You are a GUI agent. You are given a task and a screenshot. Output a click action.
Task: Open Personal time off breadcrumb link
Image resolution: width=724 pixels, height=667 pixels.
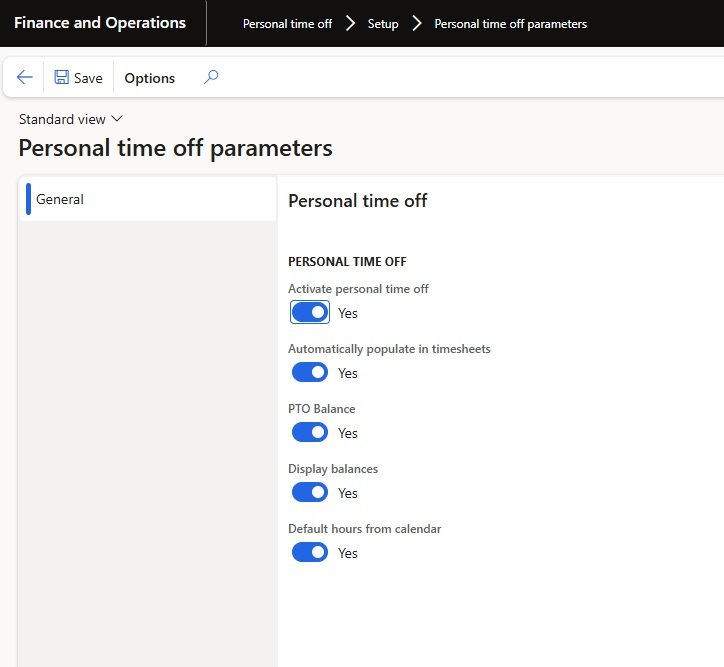point(287,24)
